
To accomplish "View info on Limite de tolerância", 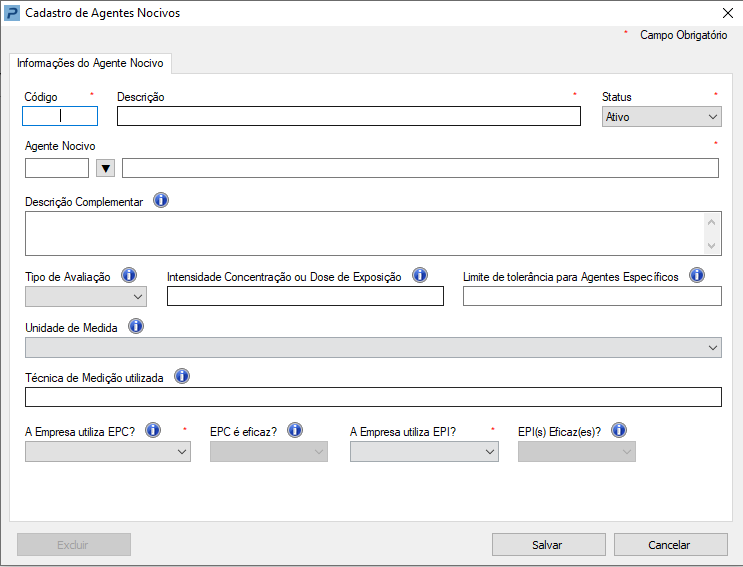I will tap(697, 275).
